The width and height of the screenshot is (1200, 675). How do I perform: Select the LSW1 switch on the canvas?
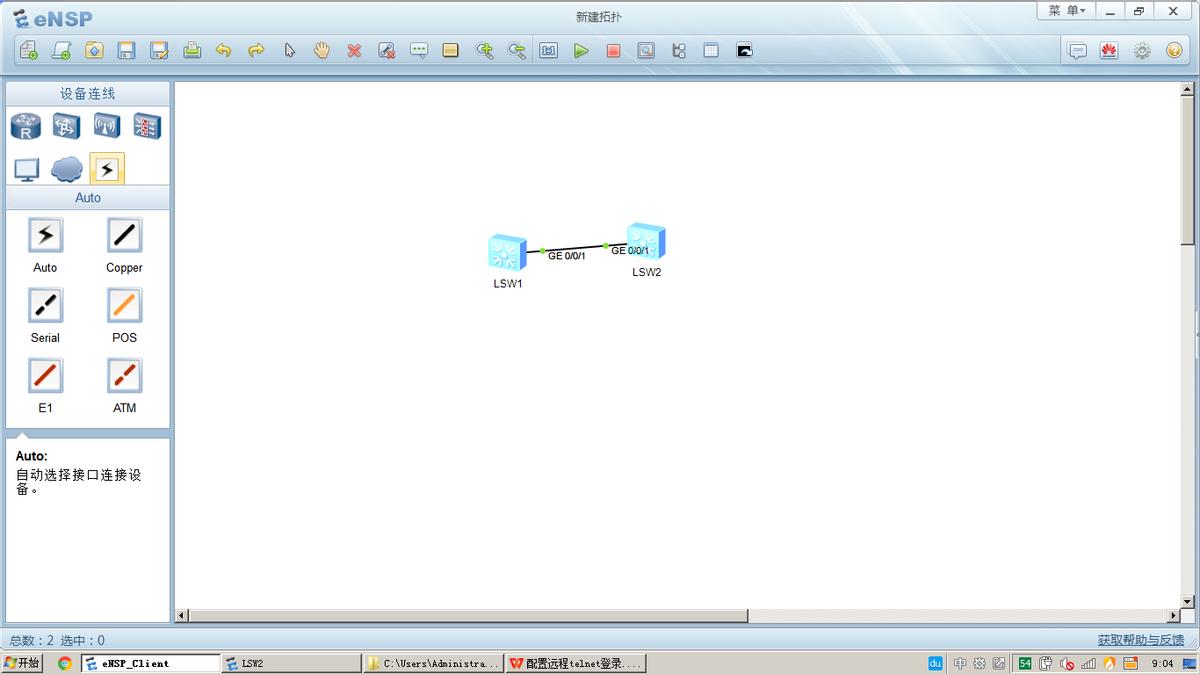pos(507,252)
